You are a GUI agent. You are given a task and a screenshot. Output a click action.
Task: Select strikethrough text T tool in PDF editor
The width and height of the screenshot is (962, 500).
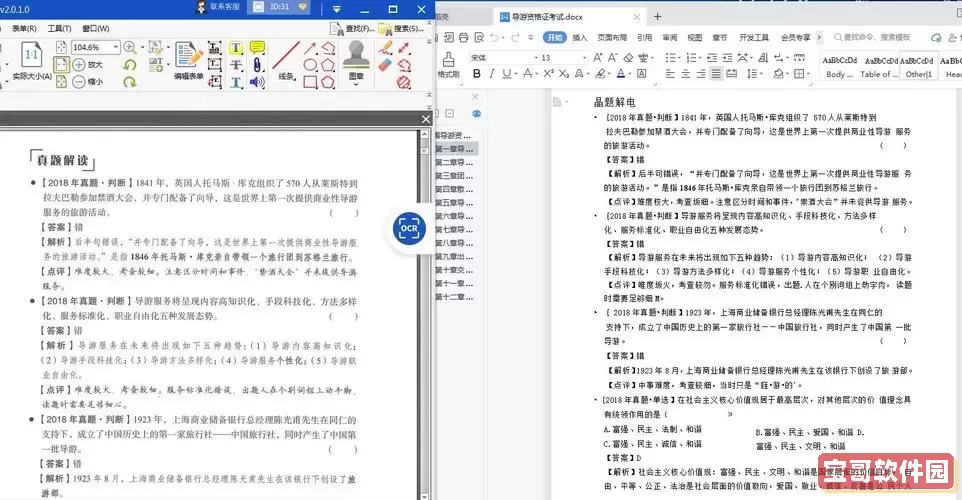pyautogui.click(x=236, y=65)
